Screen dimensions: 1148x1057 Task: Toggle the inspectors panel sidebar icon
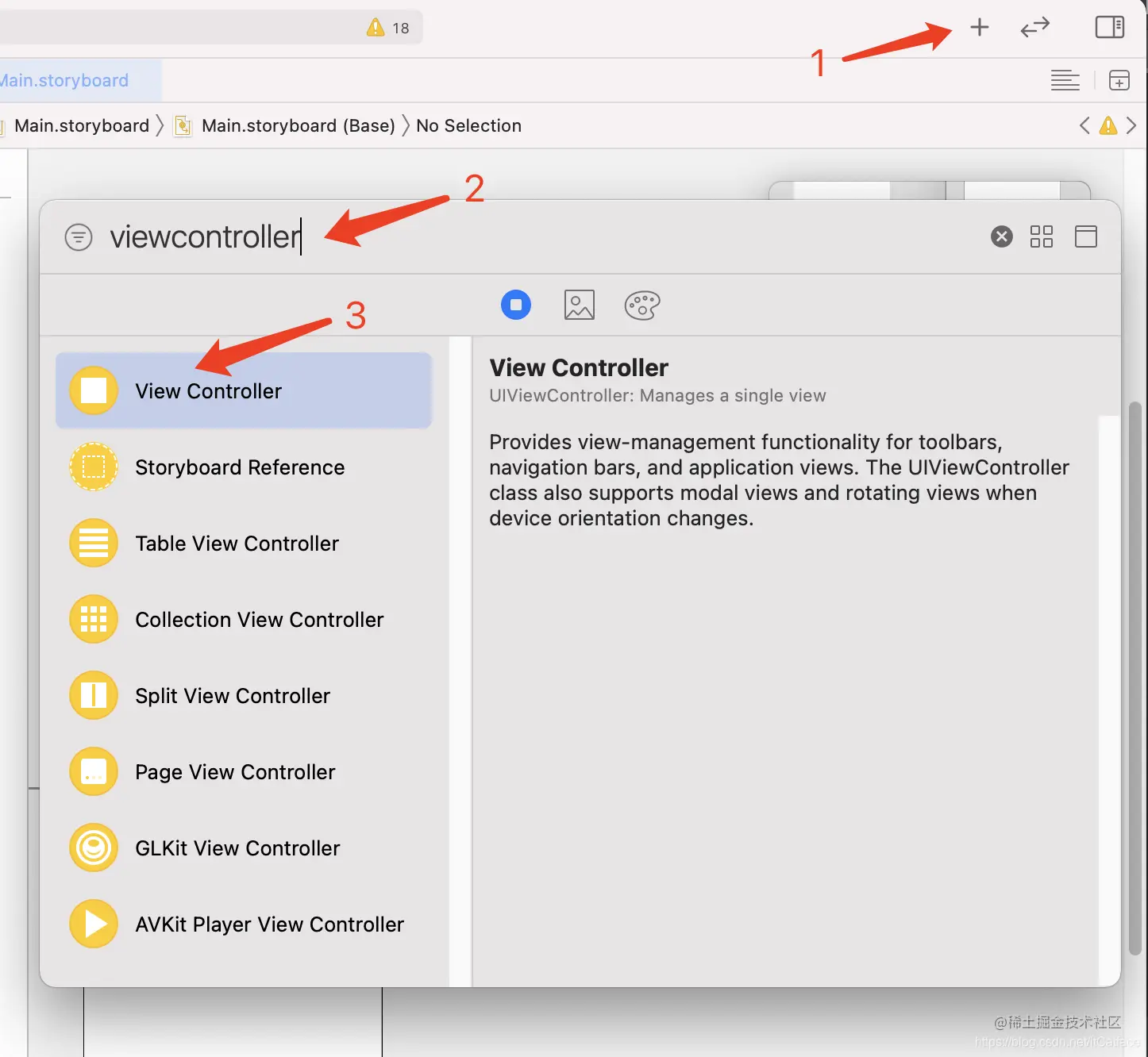pos(1110,28)
